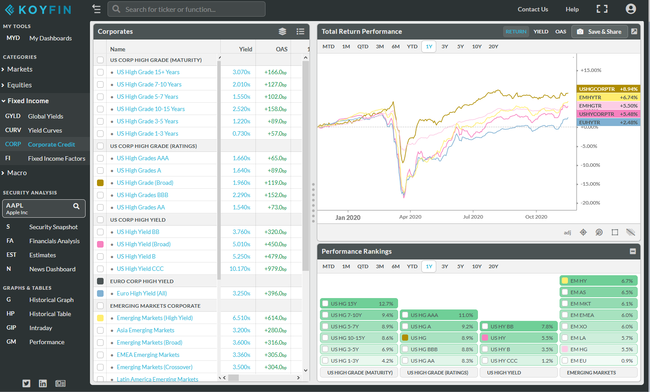Viewport: 650px width, 392px height.
Task: Click the AAPL security search magnifier
Action: [76, 206]
